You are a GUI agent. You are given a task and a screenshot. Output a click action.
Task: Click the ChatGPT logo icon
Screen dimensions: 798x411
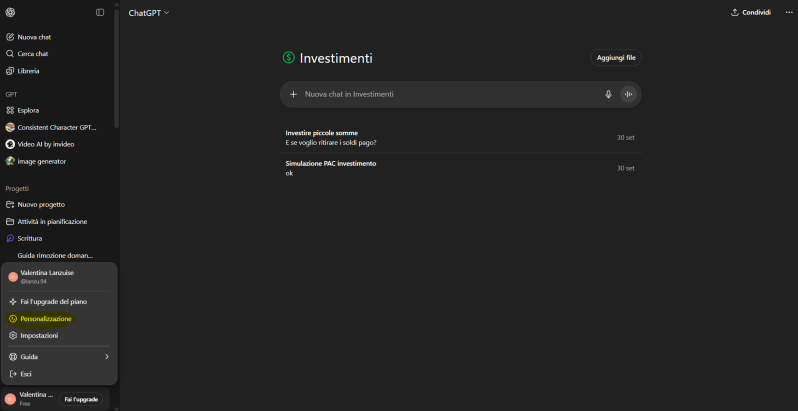(10, 12)
